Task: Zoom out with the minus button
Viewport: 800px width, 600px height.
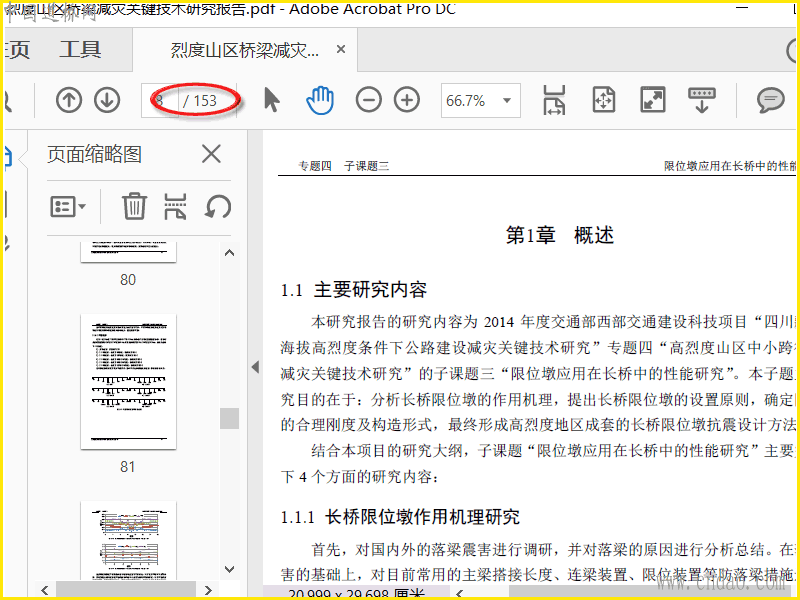Action: tap(368, 100)
